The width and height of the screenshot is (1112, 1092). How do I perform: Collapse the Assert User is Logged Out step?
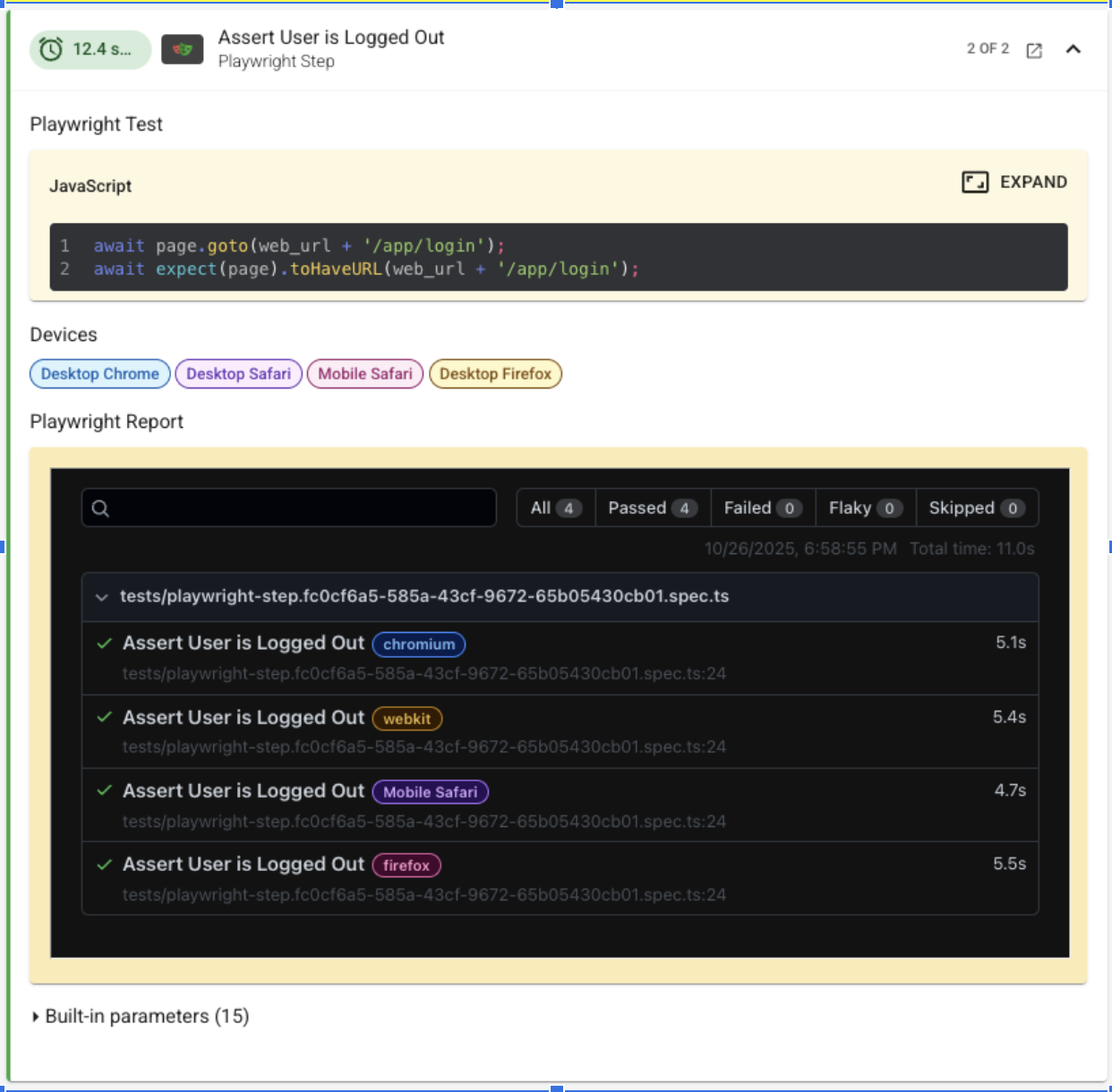pyautogui.click(x=1074, y=49)
